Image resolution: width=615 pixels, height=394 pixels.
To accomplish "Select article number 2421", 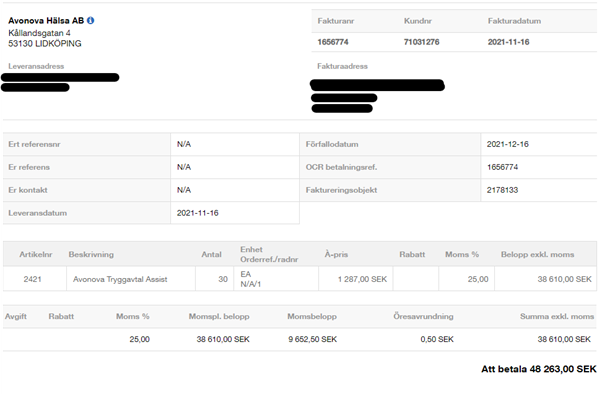I will pyautogui.click(x=32, y=279).
